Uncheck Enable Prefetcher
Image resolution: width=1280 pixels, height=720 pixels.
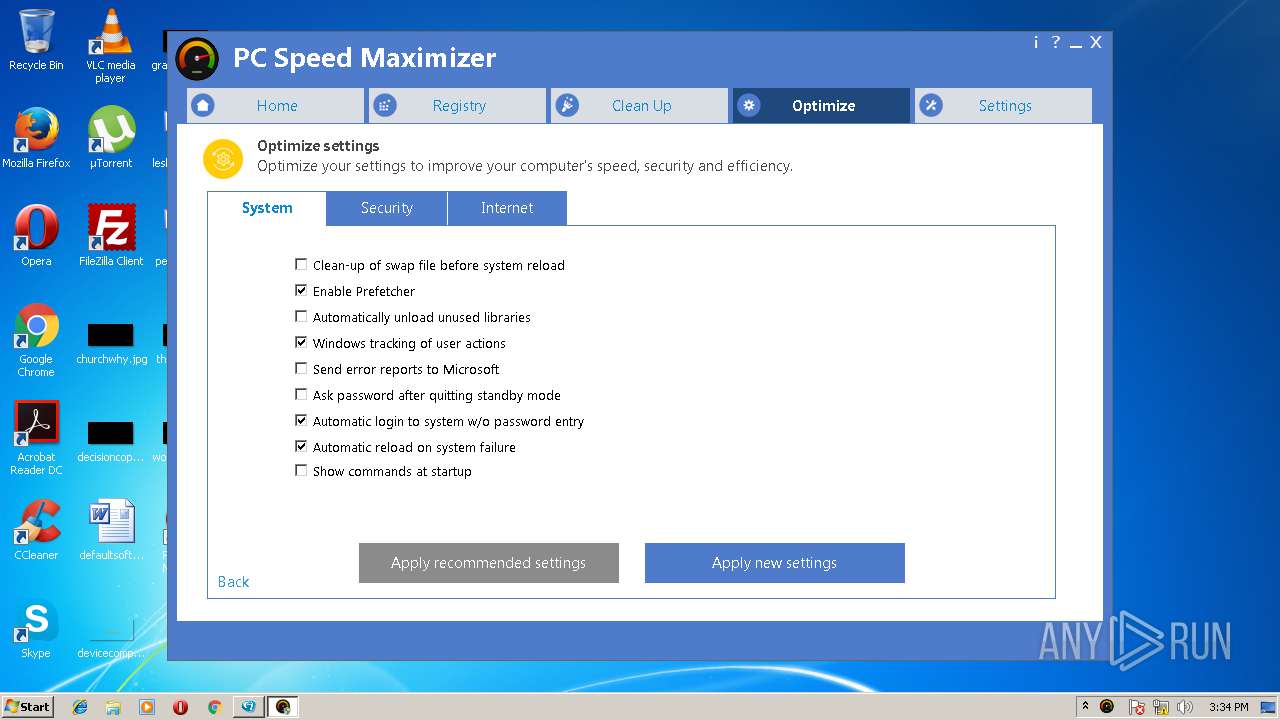[301, 291]
